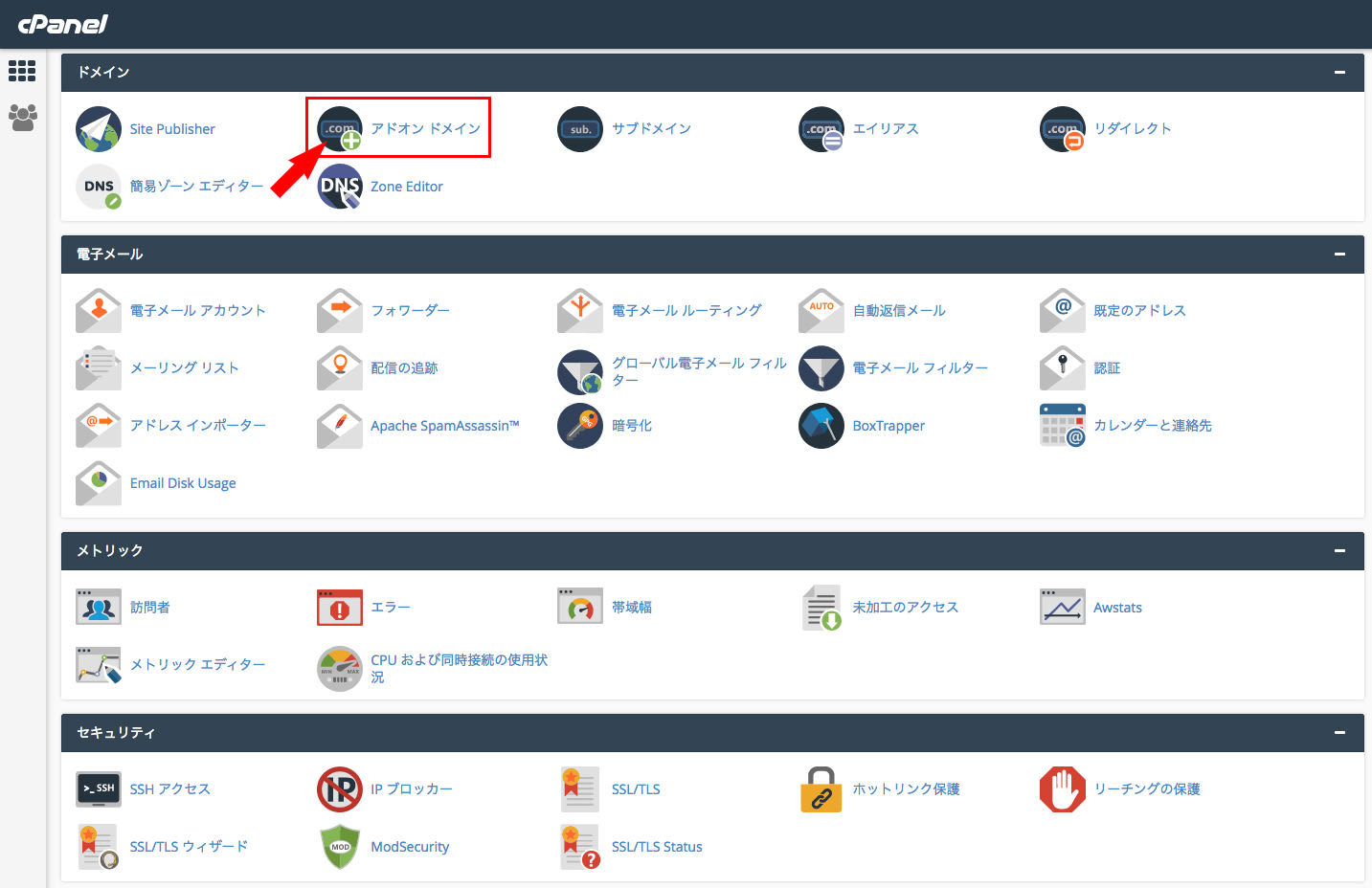Click the アドオン ドメイン icon
This screenshot has width=1372, height=888.
pos(340,129)
